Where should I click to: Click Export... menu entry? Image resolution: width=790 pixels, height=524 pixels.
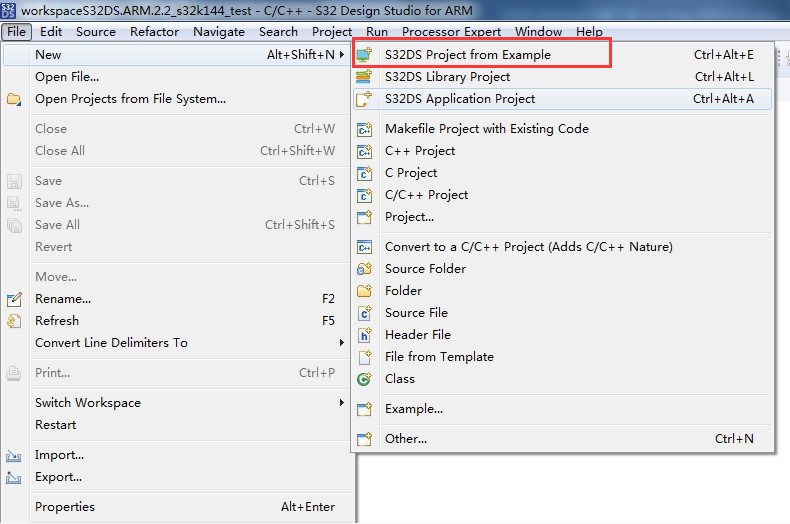pos(176,477)
